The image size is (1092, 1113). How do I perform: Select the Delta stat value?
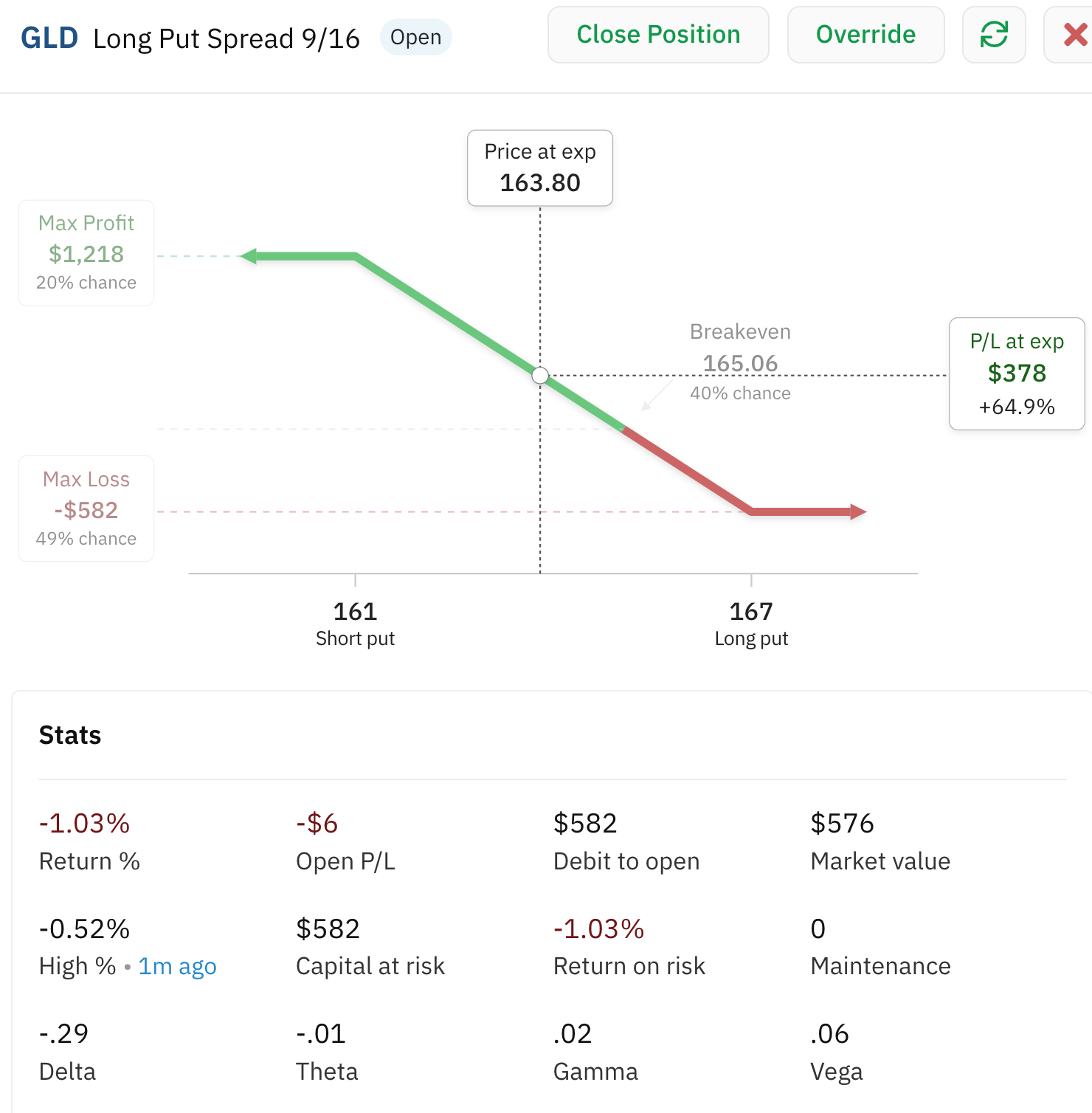coord(63,1033)
